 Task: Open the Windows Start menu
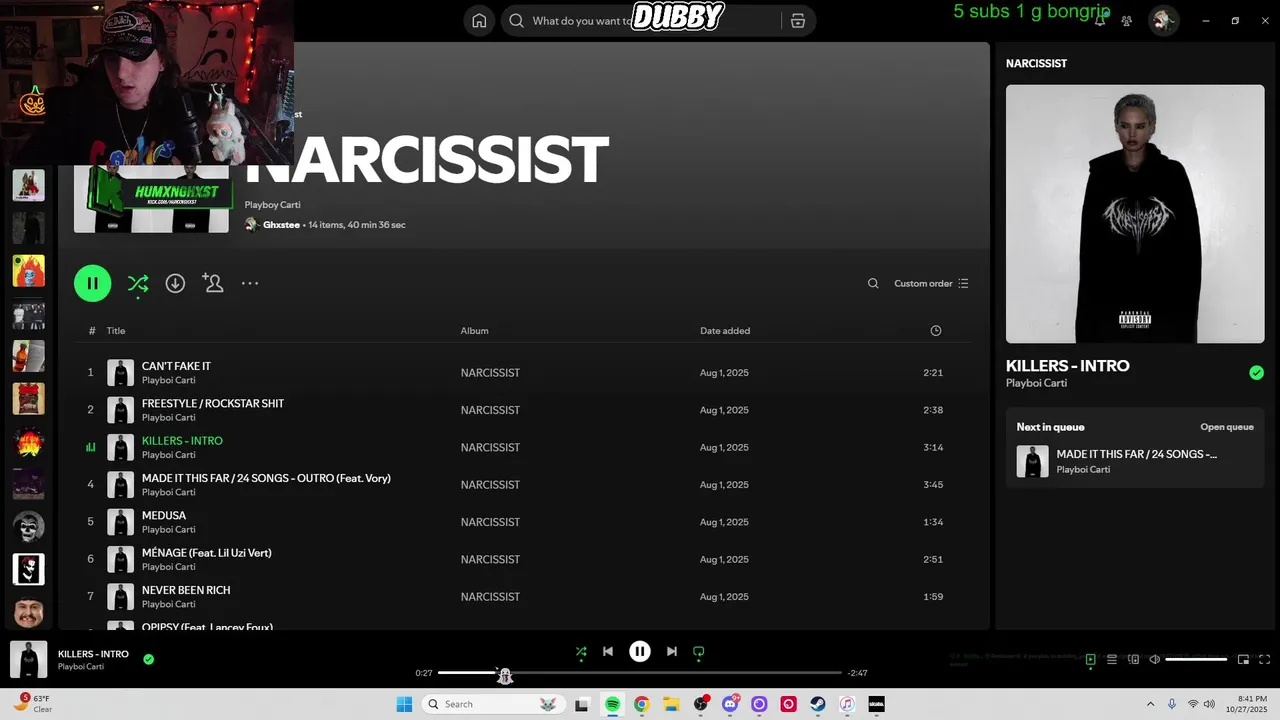(x=404, y=704)
